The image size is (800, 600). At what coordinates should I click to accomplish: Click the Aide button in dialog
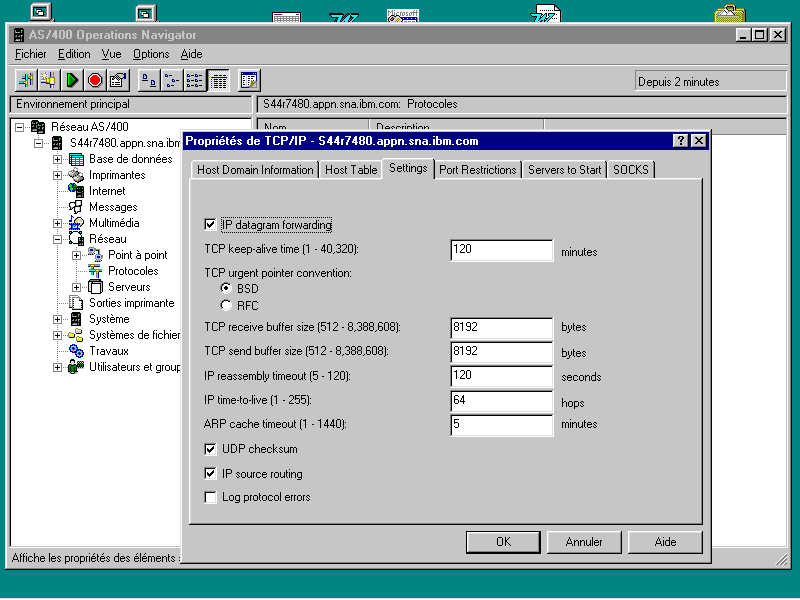point(665,542)
